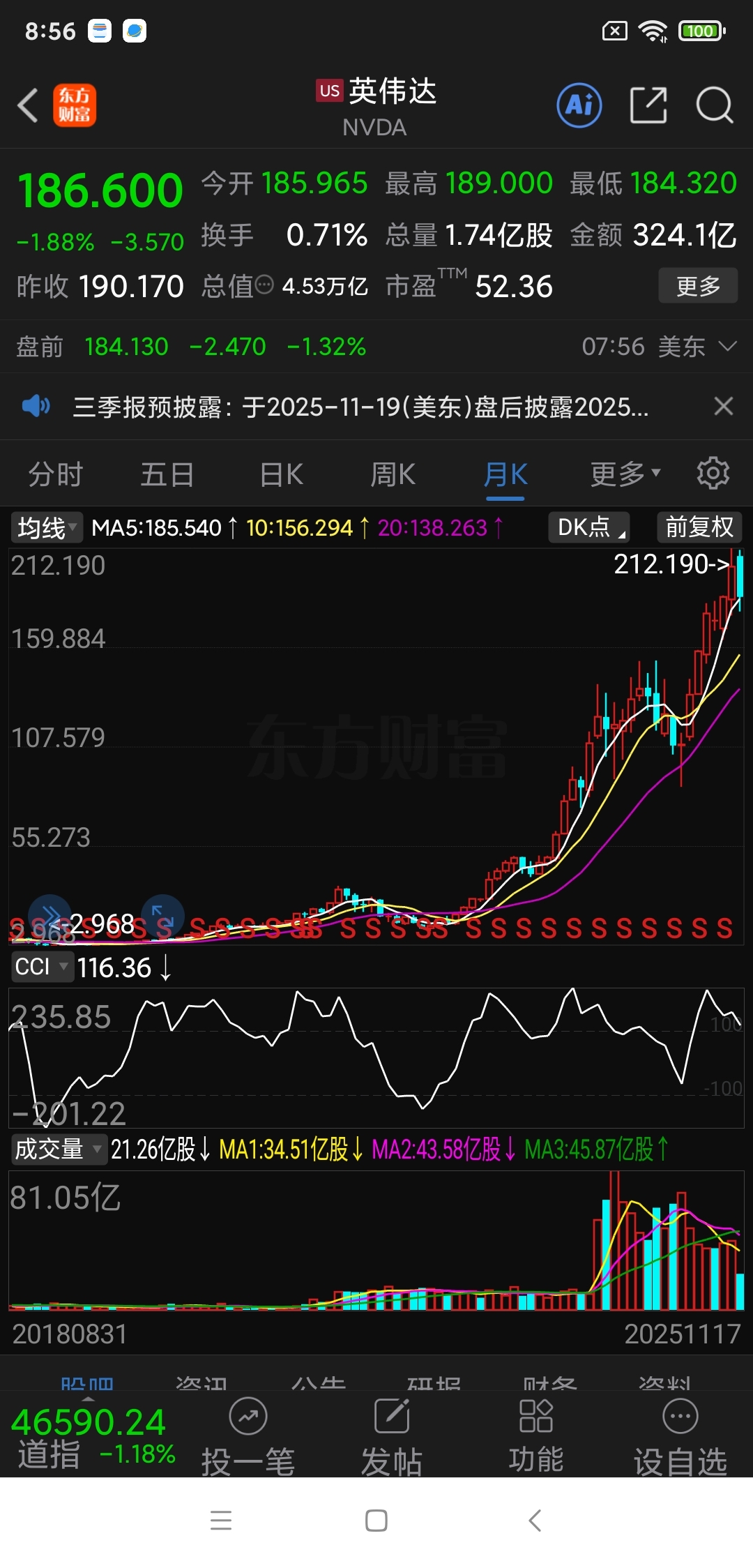Tap the share/export icon
Viewport: 753px width, 1568px height.
tap(648, 105)
